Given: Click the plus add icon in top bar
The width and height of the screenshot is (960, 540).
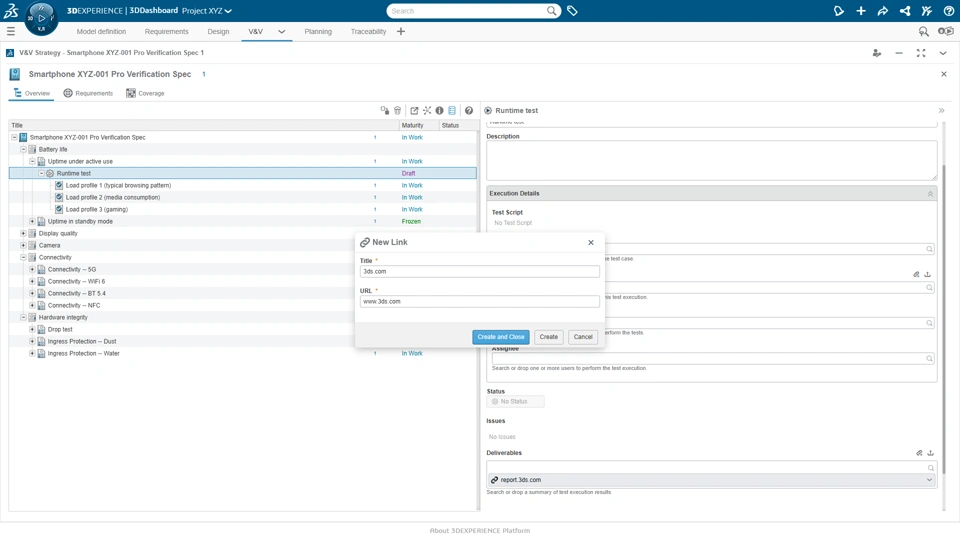Looking at the screenshot, I should [x=861, y=10].
